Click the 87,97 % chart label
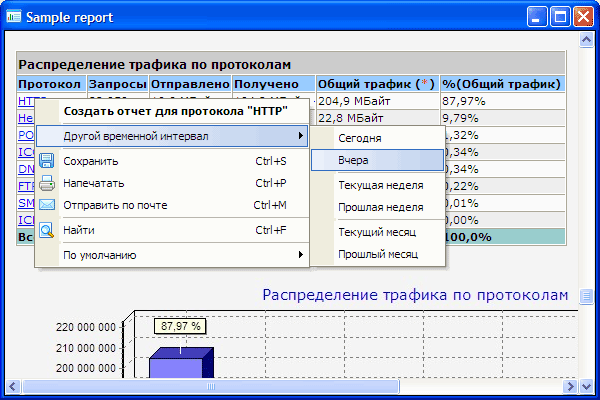The image size is (600, 400). point(180,326)
